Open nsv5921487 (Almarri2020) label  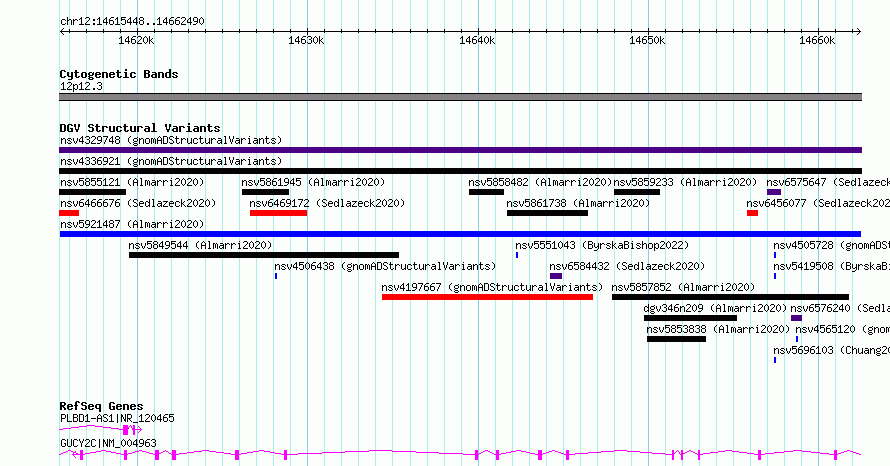pos(132,224)
